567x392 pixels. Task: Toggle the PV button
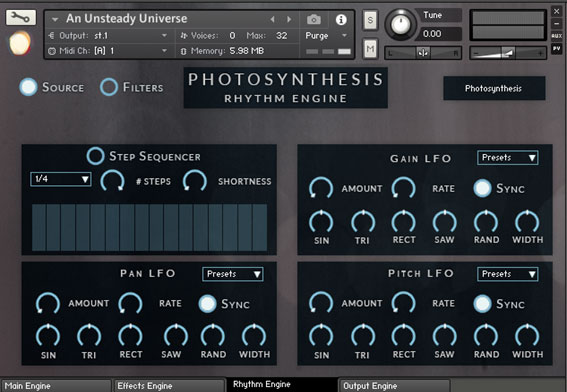pyautogui.click(x=557, y=48)
